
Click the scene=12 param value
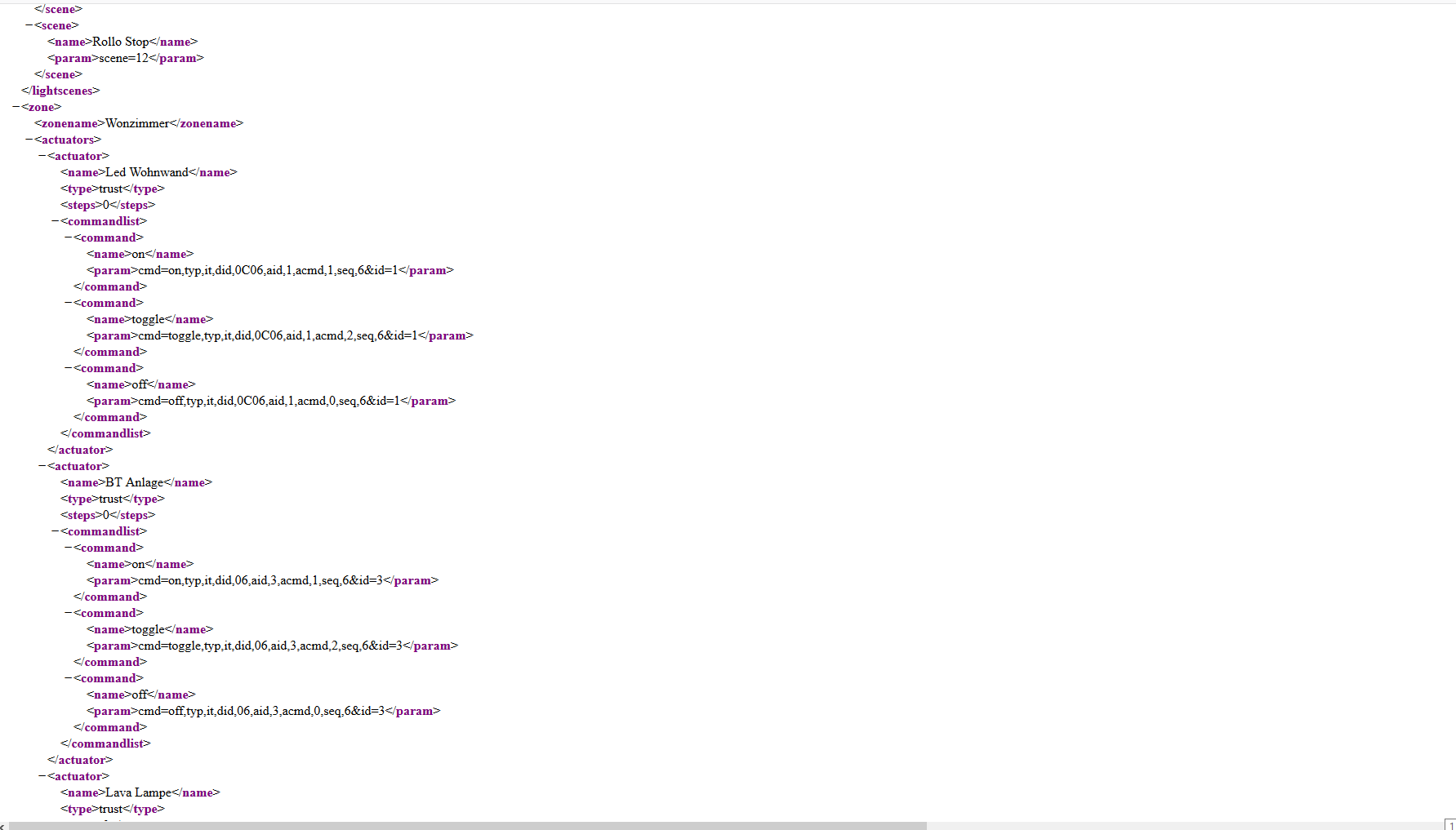(124, 58)
